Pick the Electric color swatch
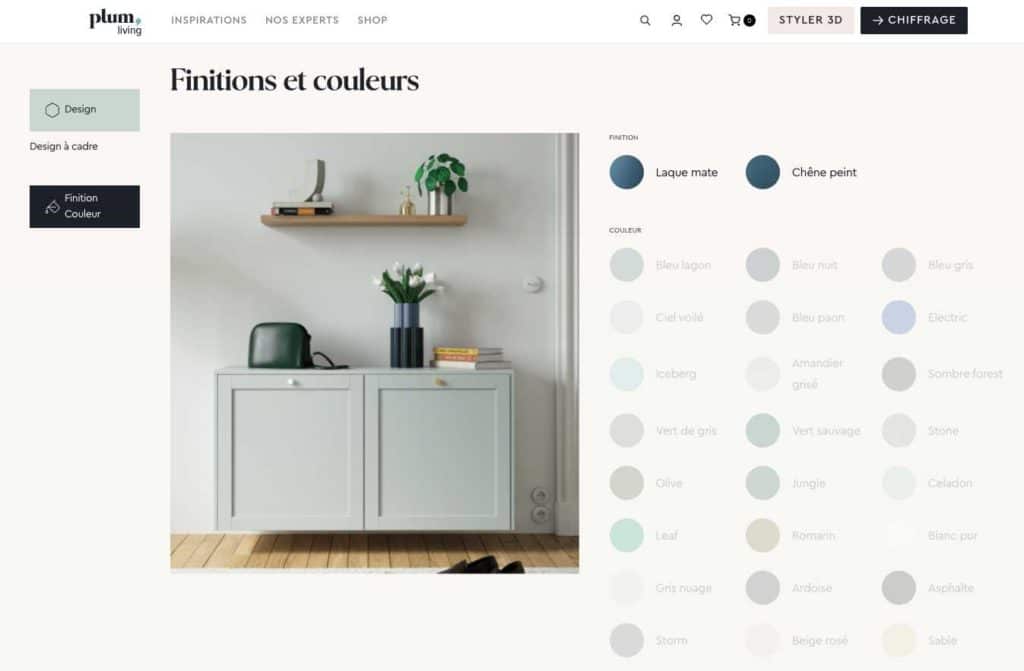The height and width of the screenshot is (671, 1024). point(899,318)
